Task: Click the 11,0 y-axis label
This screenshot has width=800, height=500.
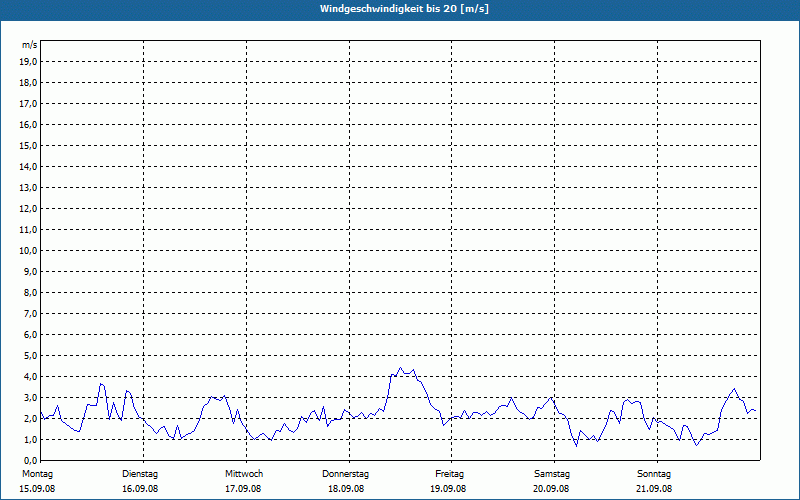Action: point(29,230)
